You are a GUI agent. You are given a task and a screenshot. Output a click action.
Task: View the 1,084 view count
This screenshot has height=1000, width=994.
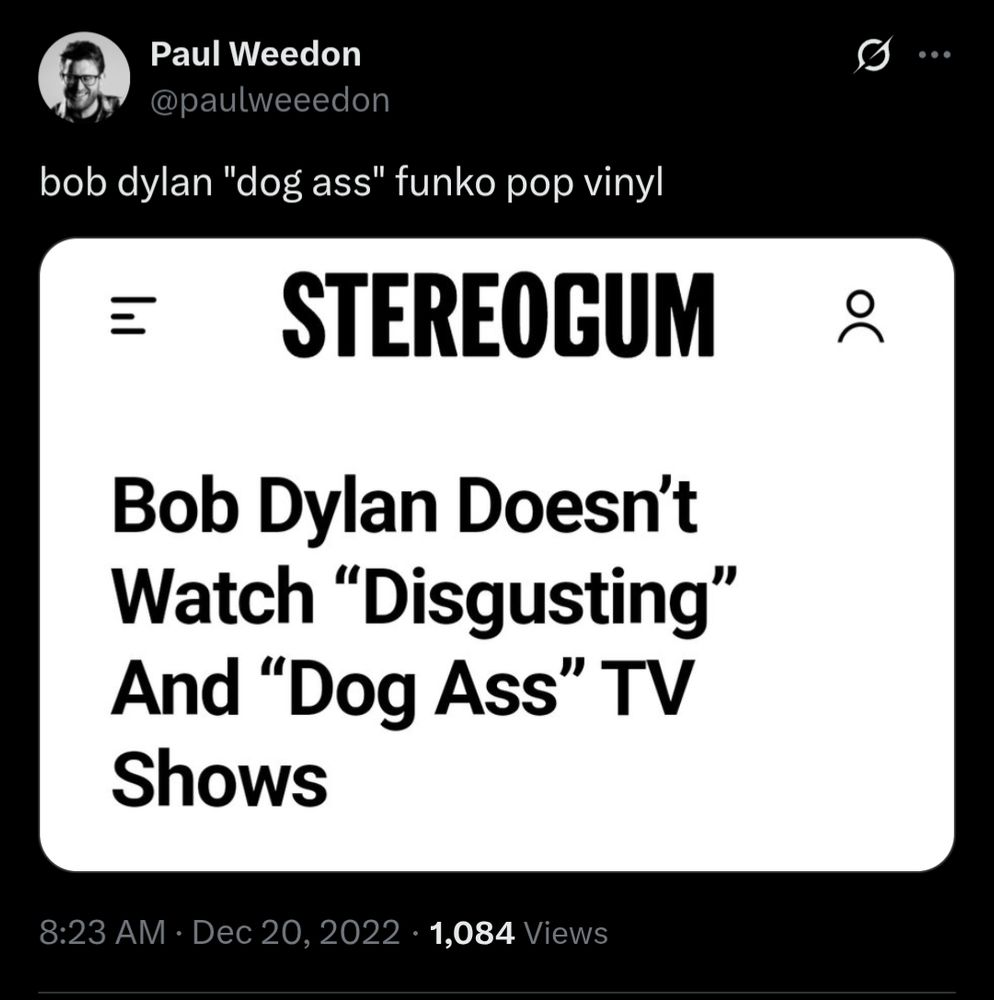click(472, 934)
